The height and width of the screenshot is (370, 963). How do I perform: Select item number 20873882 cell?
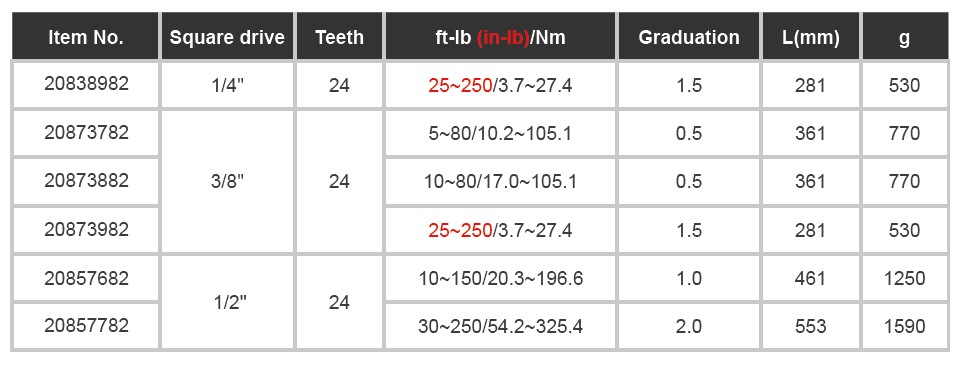(x=85, y=181)
